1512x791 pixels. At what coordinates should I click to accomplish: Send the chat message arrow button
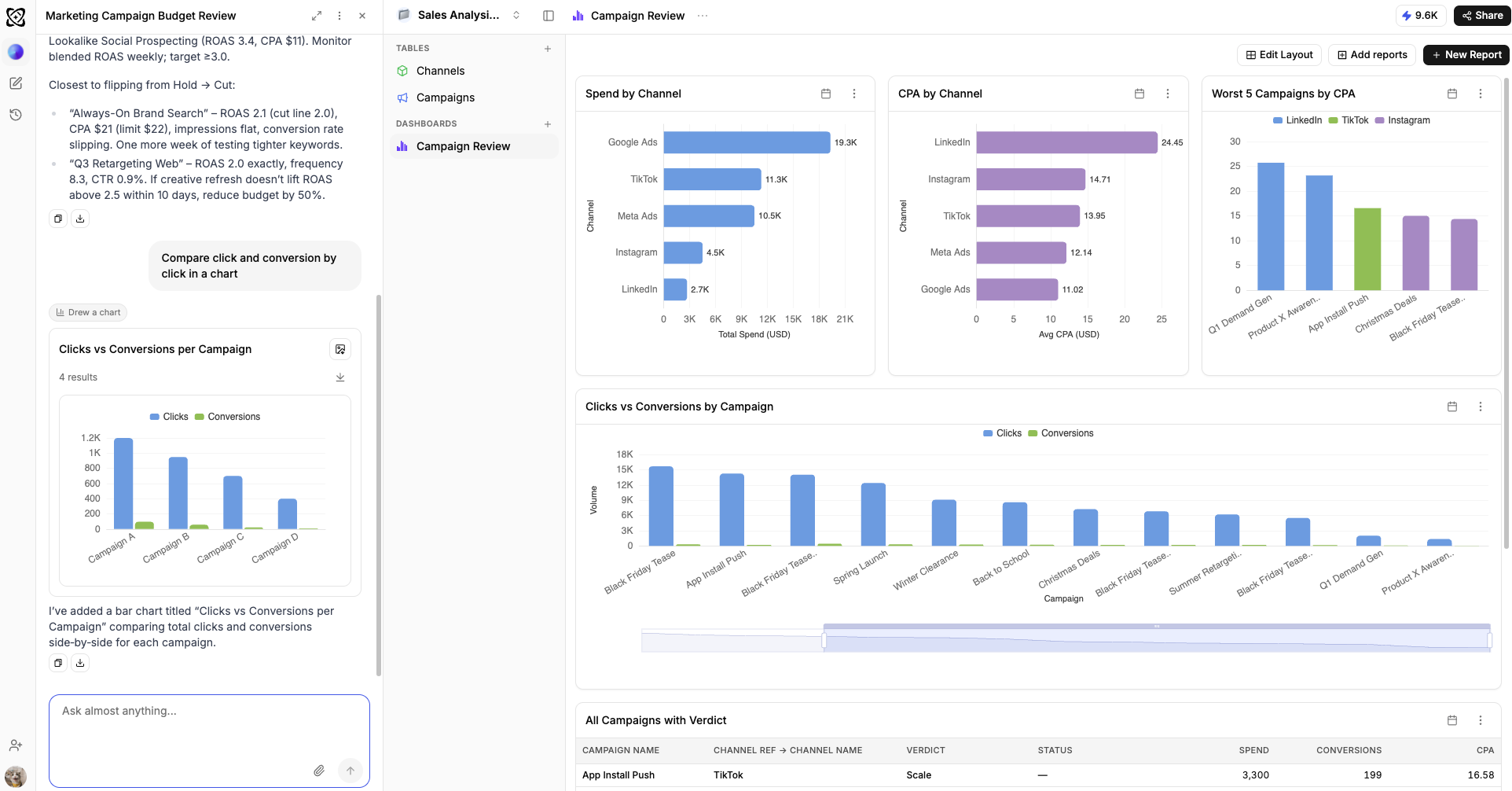pyautogui.click(x=350, y=771)
